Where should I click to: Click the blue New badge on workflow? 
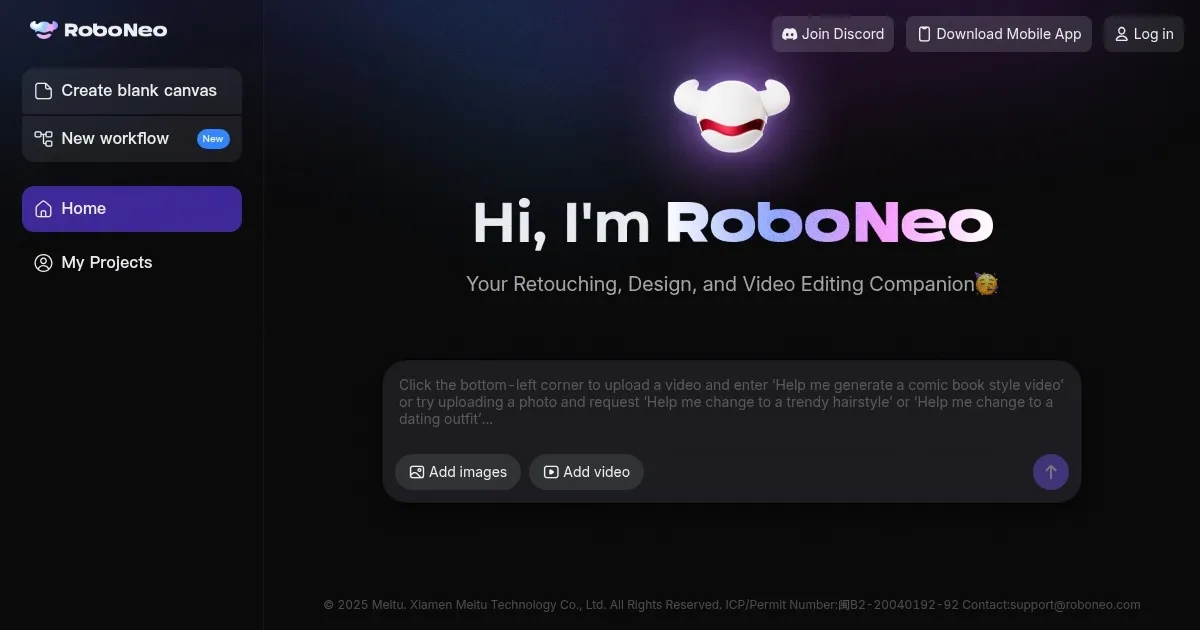(x=213, y=139)
